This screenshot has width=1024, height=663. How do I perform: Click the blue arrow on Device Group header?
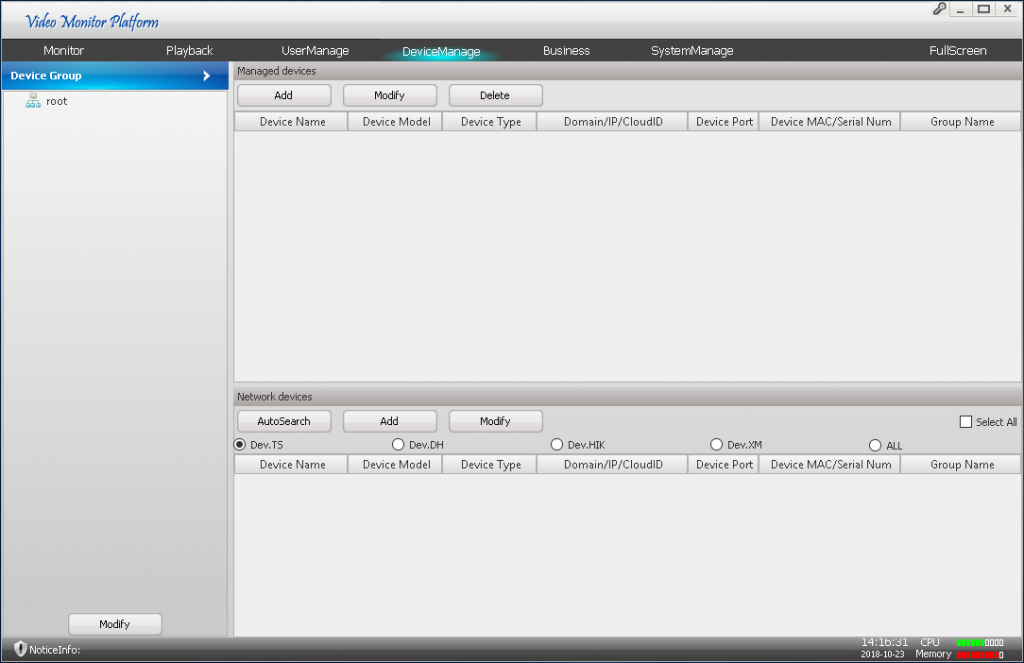pos(207,75)
